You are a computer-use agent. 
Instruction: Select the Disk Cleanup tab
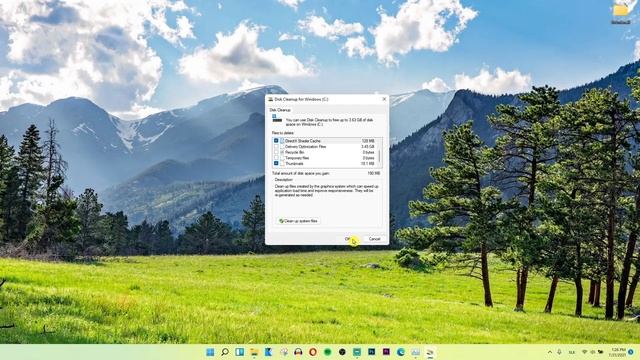click(280, 110)
